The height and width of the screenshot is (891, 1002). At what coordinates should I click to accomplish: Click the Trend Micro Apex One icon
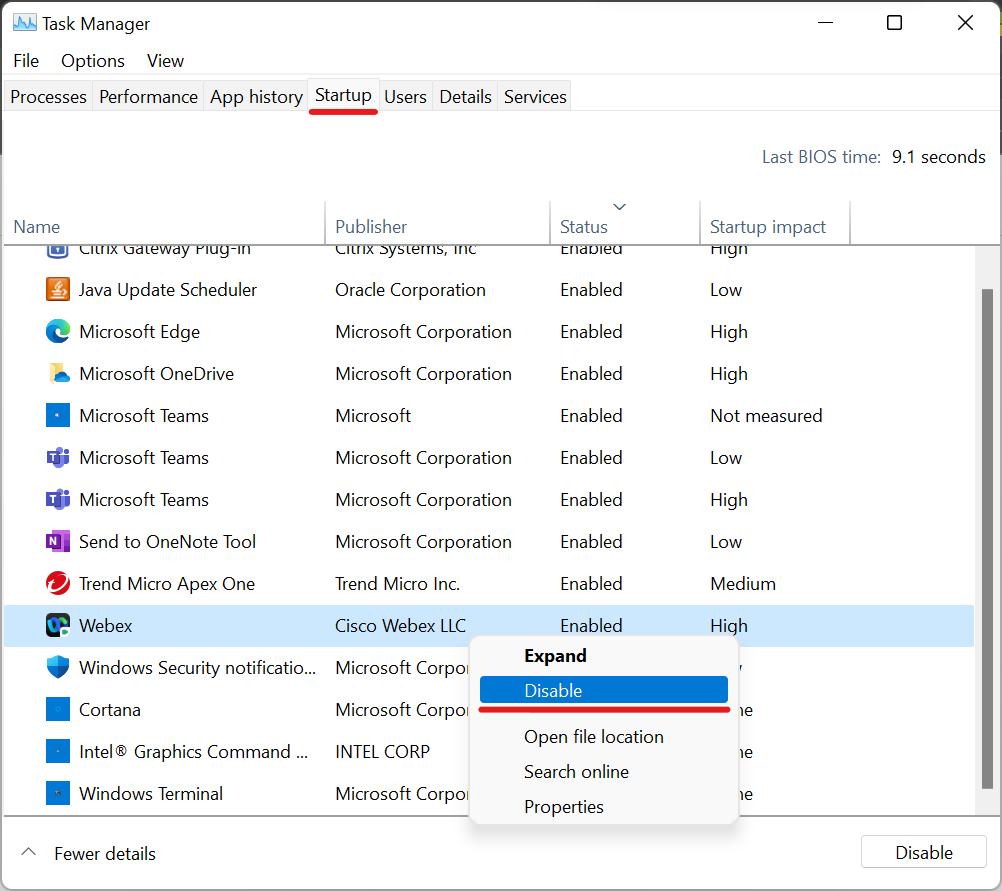(58, 584)
